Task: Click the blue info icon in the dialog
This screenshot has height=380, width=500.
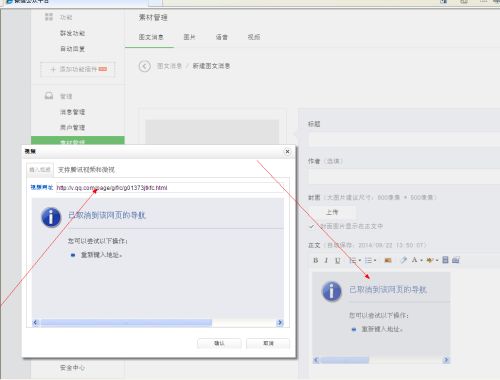Action: 51,217
